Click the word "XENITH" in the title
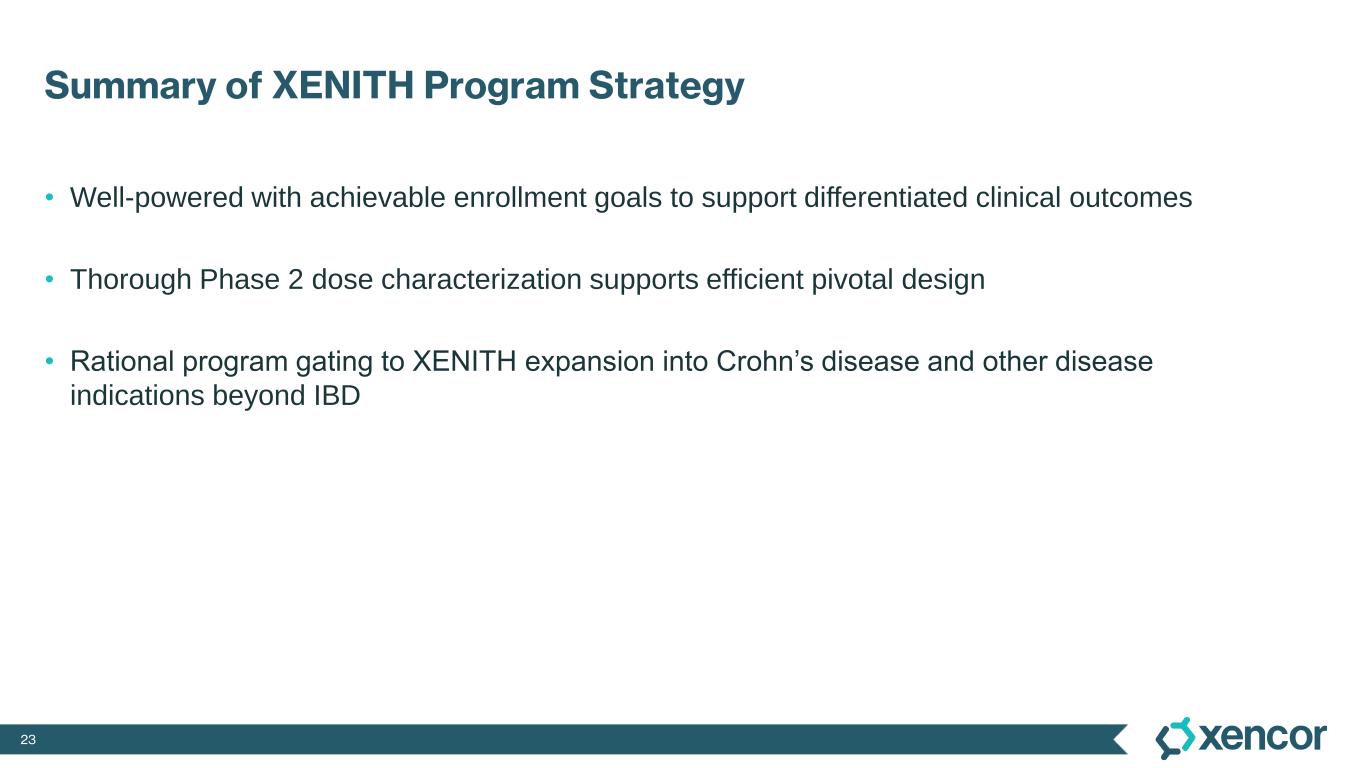 [x=342, y=86]
